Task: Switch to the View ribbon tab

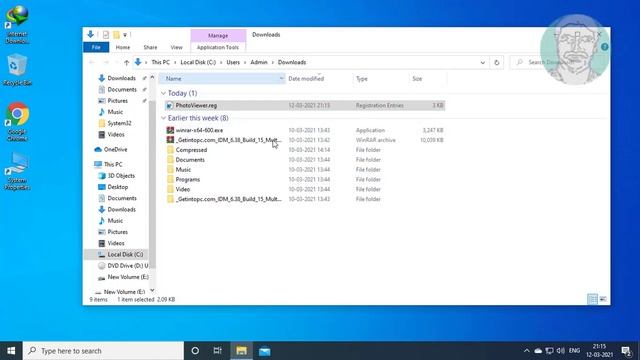Action: (x=176, y=47)
